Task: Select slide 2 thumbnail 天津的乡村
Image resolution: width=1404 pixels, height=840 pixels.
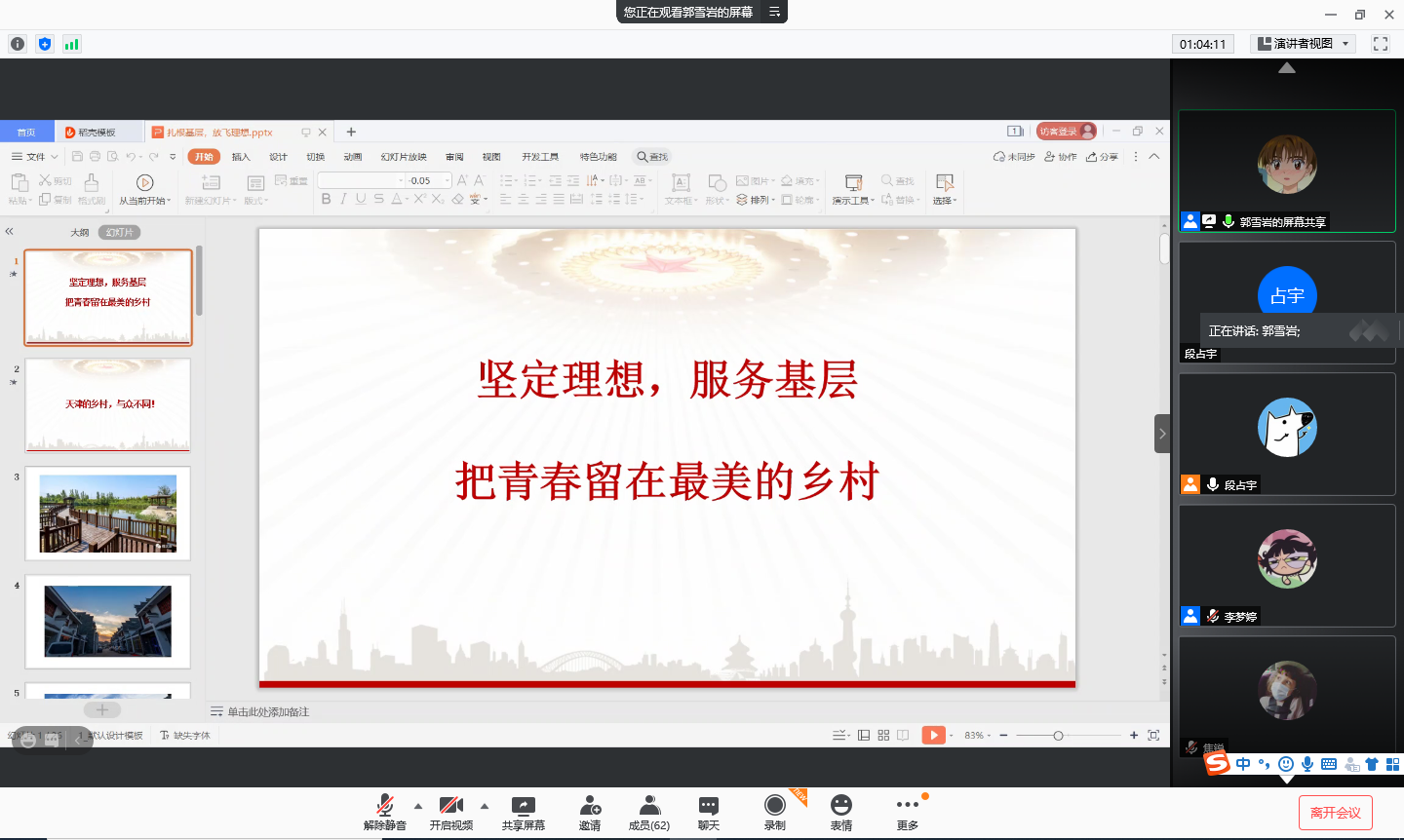Action: 108,404
